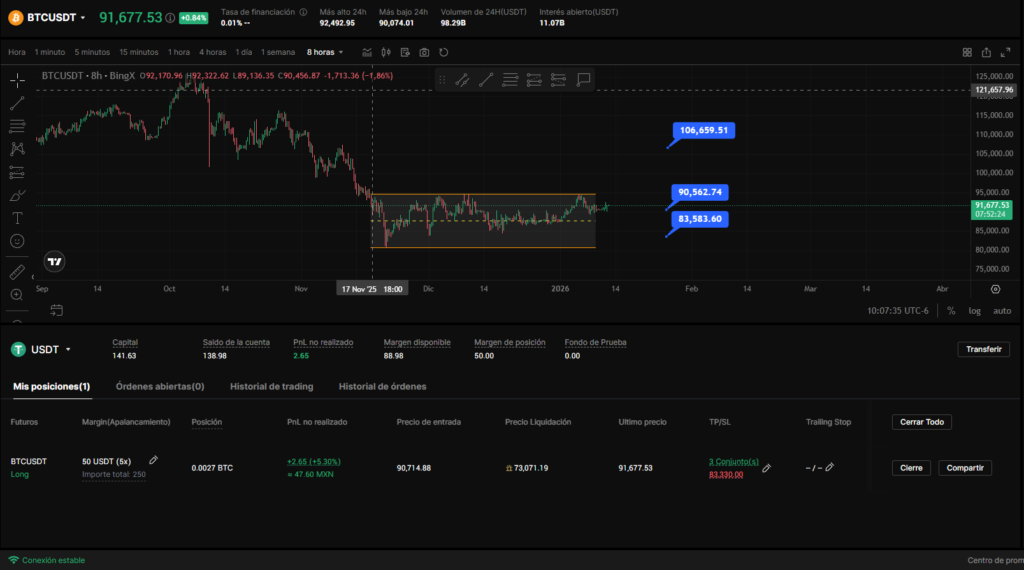
Task: Toggle percentage scale on price axis
Action: click(x=950, y=310)
